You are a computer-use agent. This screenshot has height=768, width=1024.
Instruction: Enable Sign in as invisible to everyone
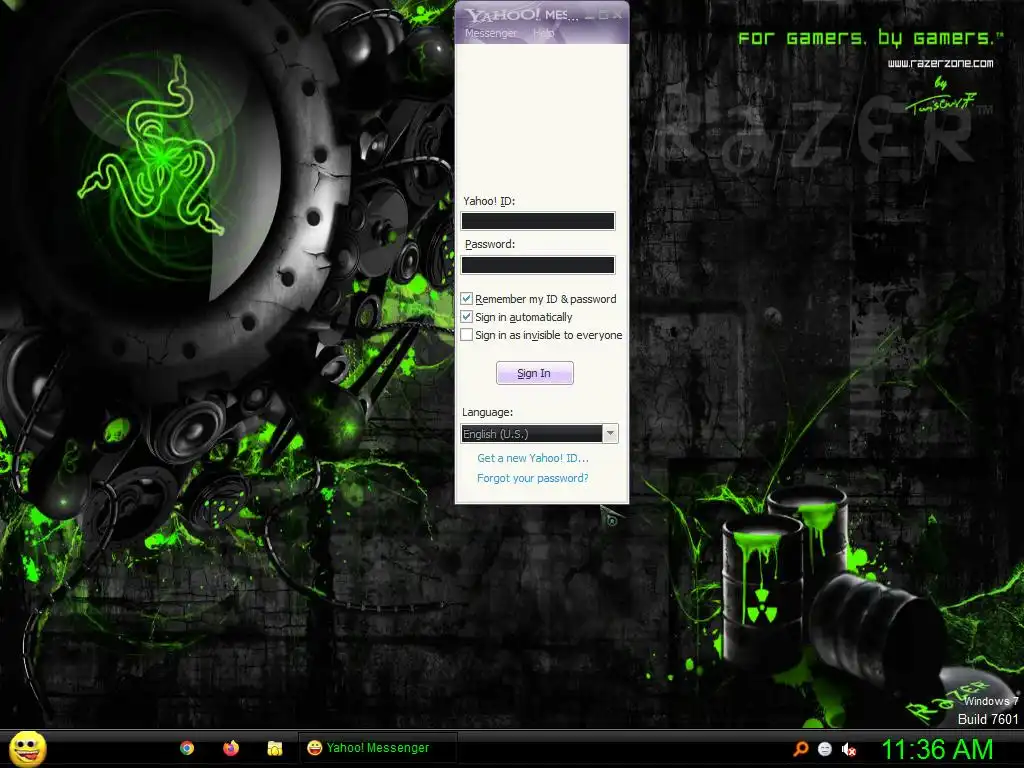(x=466, y=335)
